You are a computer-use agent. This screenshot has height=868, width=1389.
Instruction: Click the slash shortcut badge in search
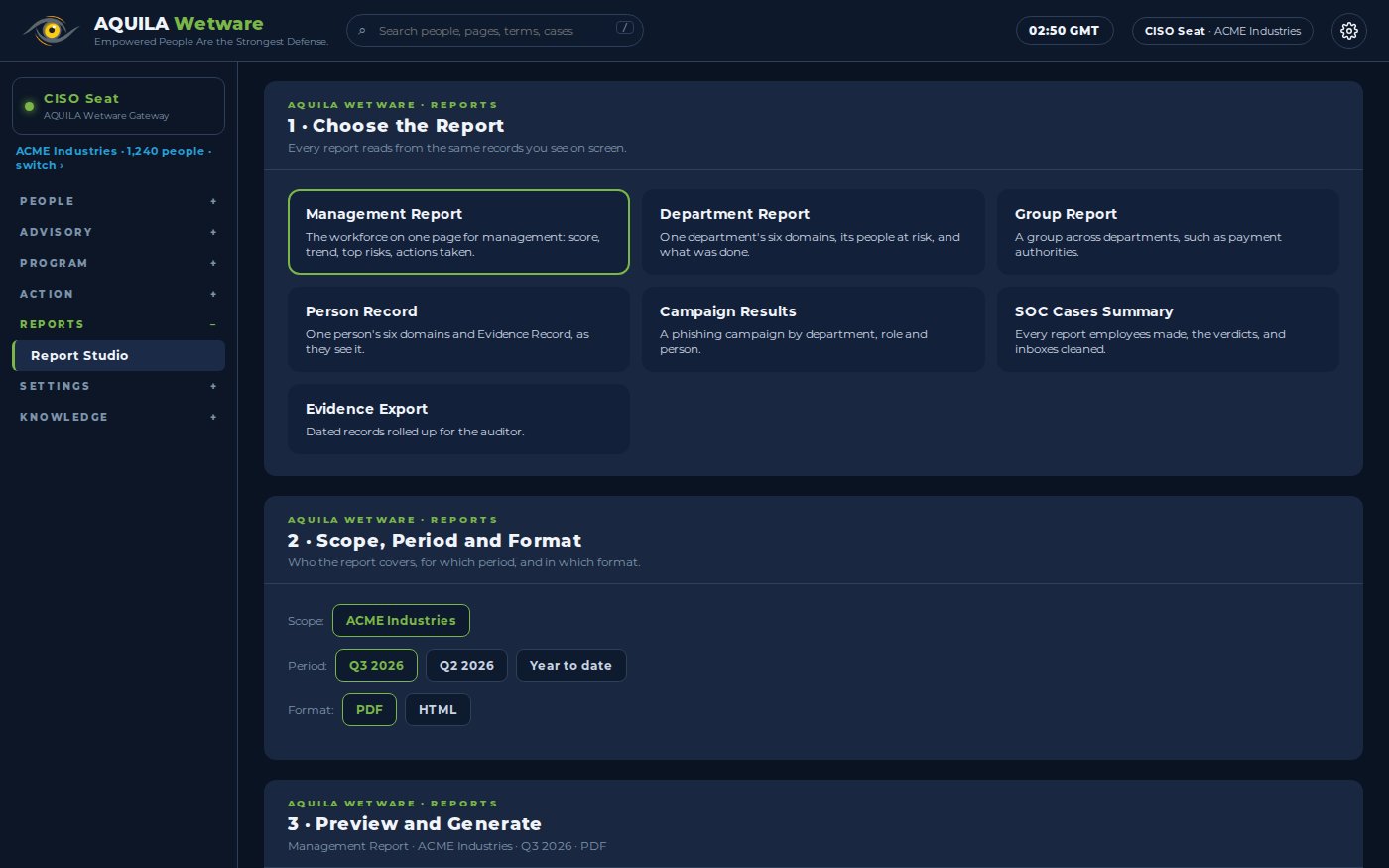tap(624, 28)
